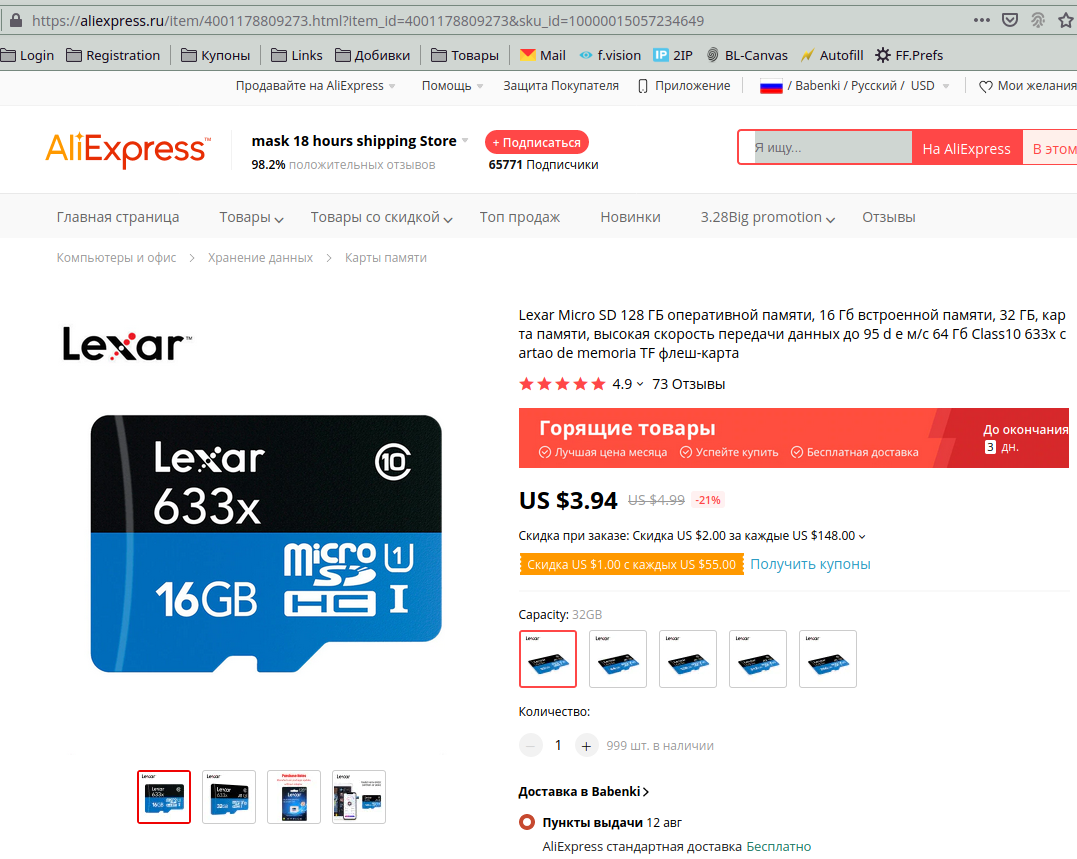
Task: Open the Login bookmarks folder
Action: click(x=27, y=56)
